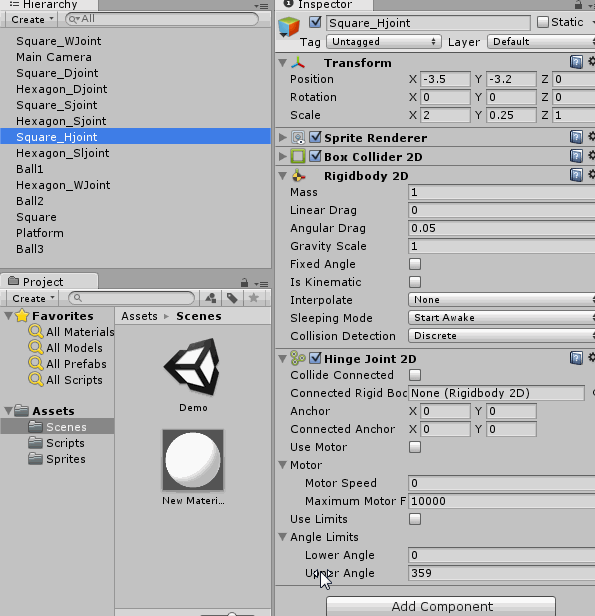The width and height of the screenshot is (595, 616).
Task: Select All Scripts saved search
Action: tap(66, 380)
